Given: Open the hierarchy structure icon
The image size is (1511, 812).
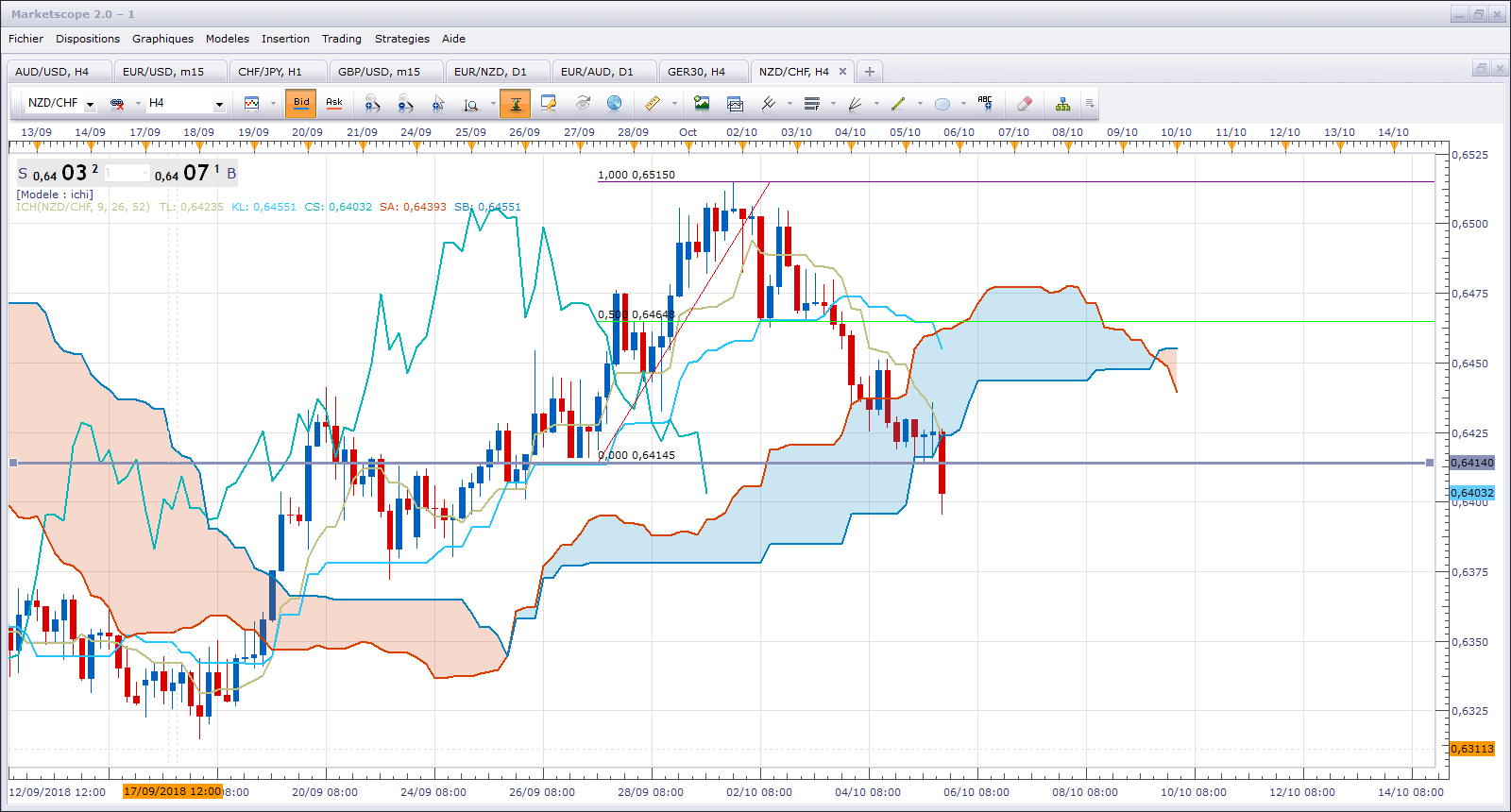Looking at the screenshot, I should click(x=1063, y=104).
